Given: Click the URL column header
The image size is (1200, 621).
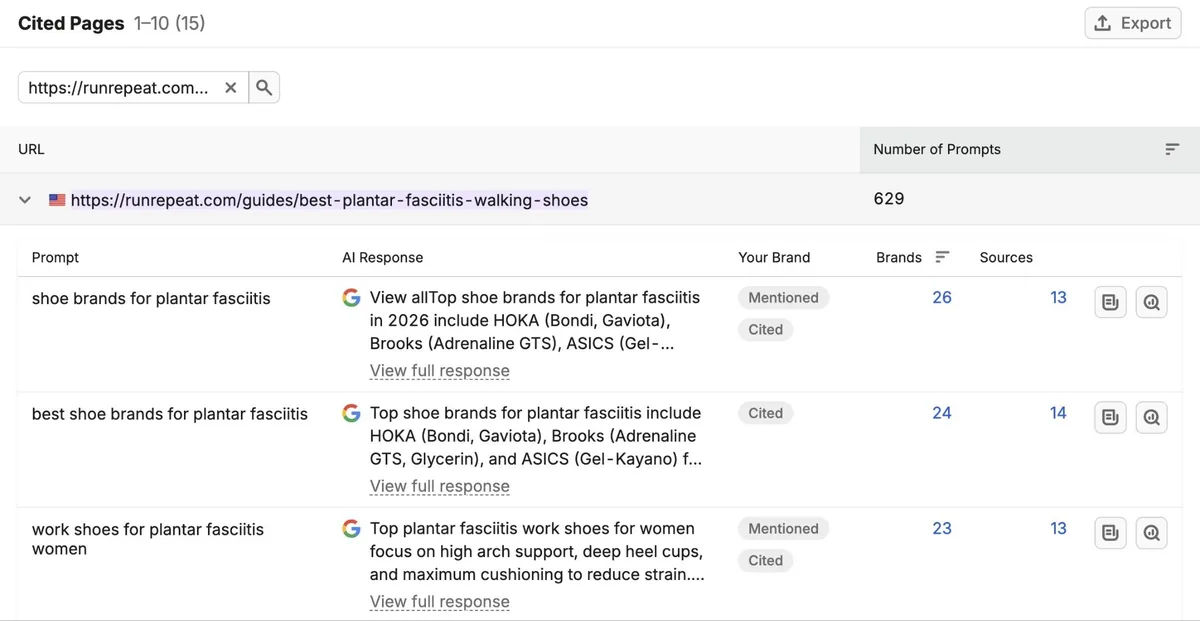Looking at the screenshot, I should [31, 149].
